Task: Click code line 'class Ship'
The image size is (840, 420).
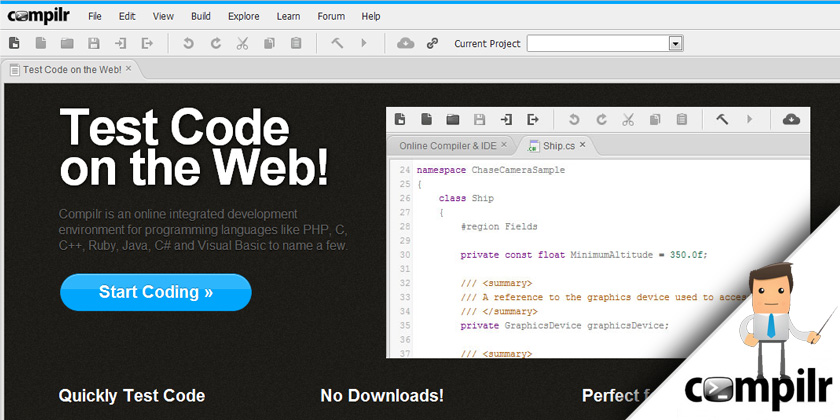Action: [466, 198]
